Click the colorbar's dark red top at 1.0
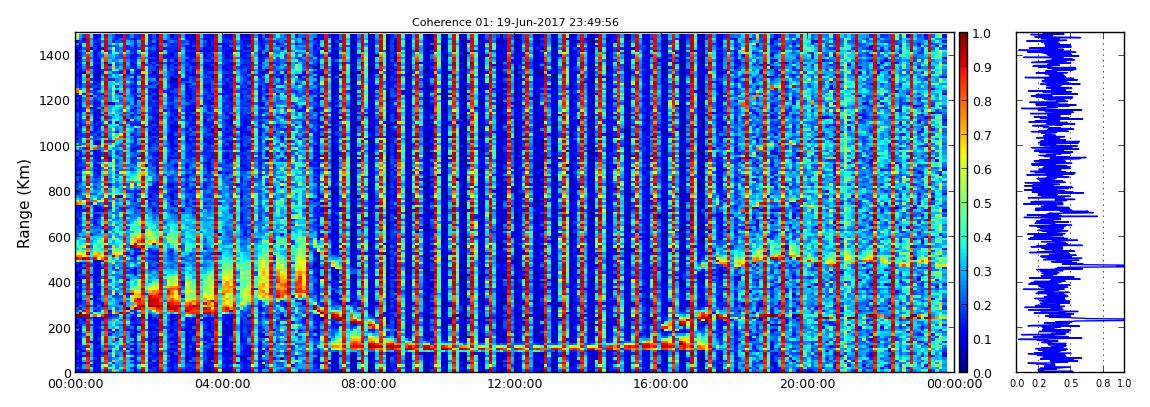The width and height of the screenshot is (1150, 407). [962, 37]
